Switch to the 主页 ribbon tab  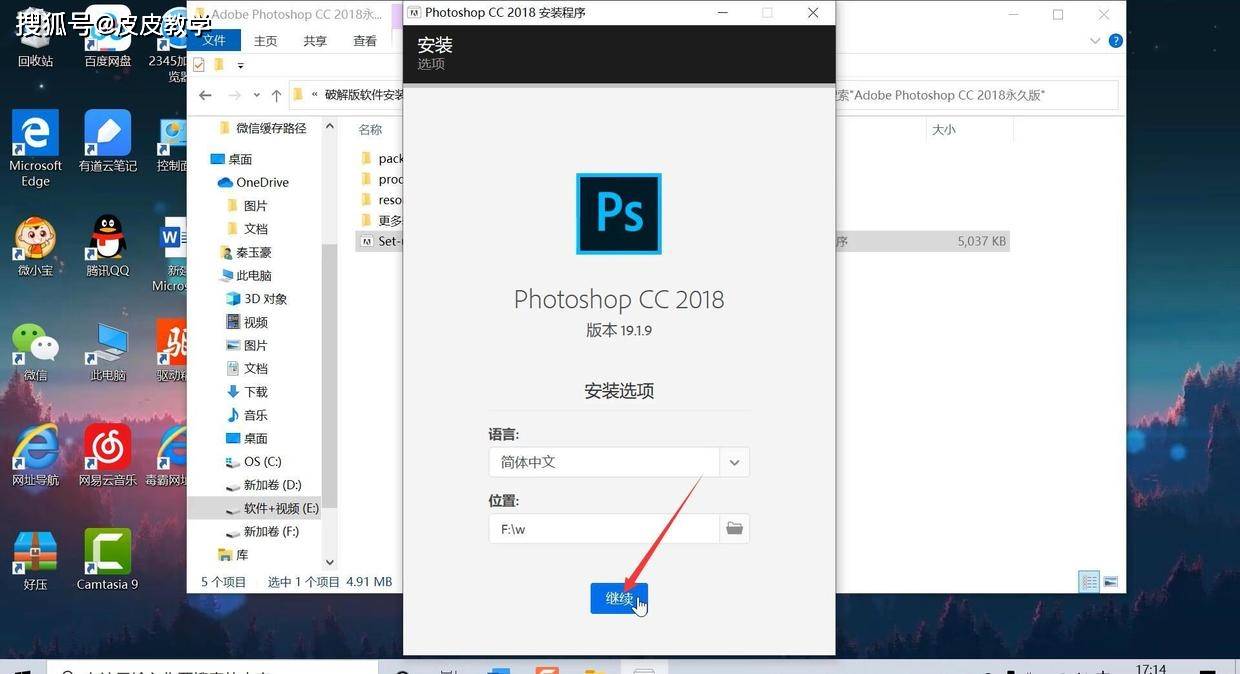coord(266,41)
